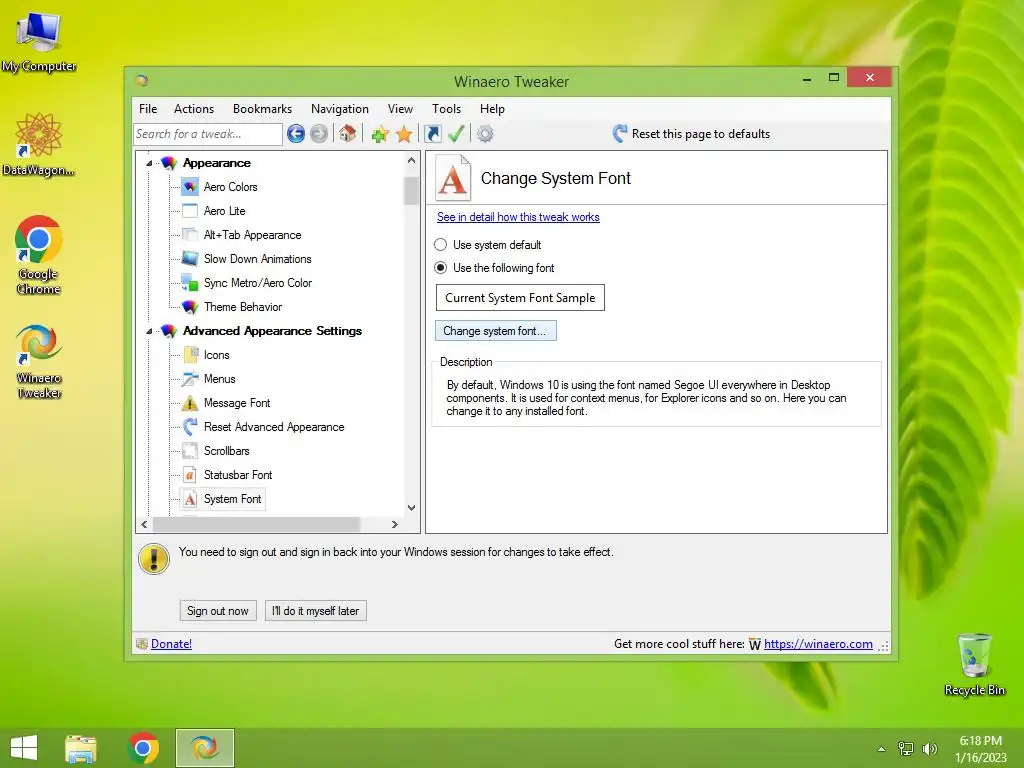1024x768 pixels.
Task: Open See in detail how this tweak works
Action: 518,217
